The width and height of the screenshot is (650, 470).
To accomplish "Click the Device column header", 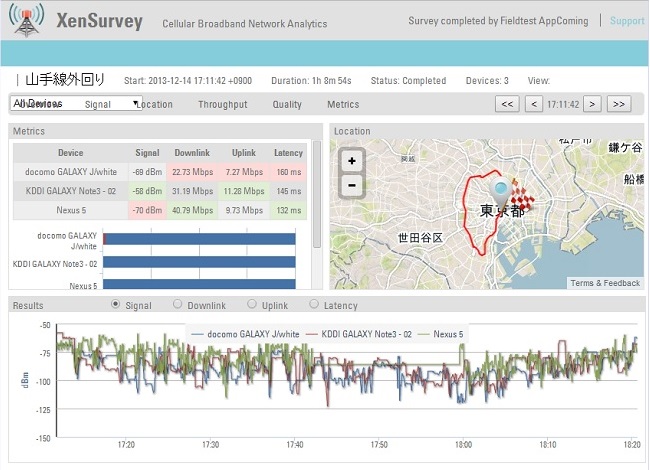I will (x=70, y=153).
